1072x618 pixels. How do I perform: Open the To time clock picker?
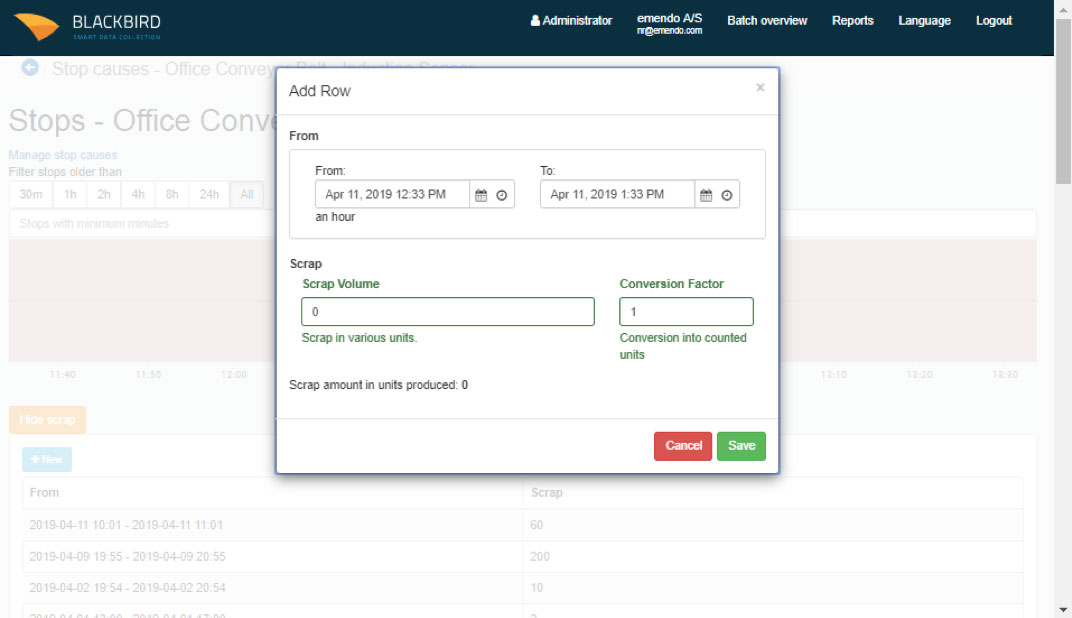click(x=727, y=195)
